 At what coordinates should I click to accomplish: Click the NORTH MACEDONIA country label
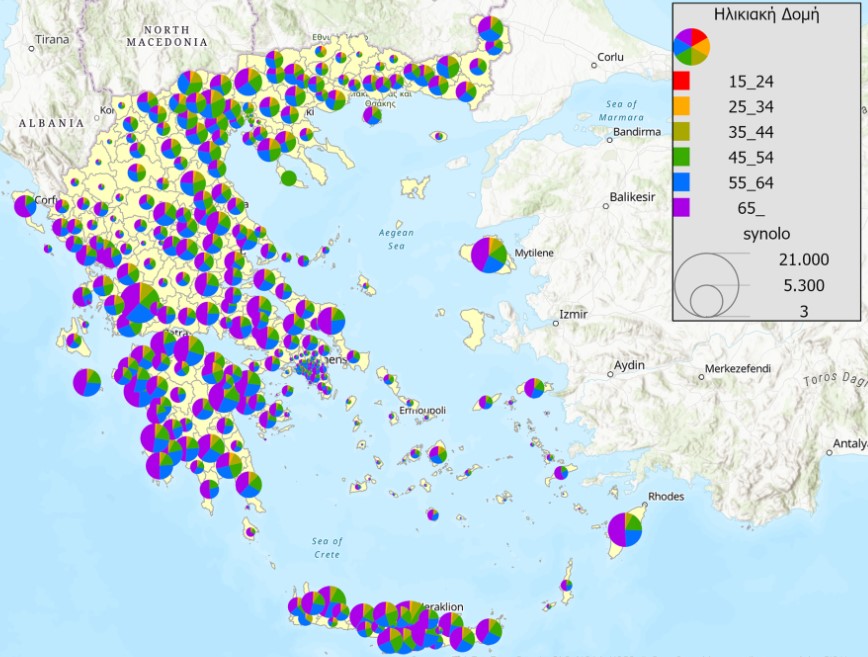coord(167,36)
